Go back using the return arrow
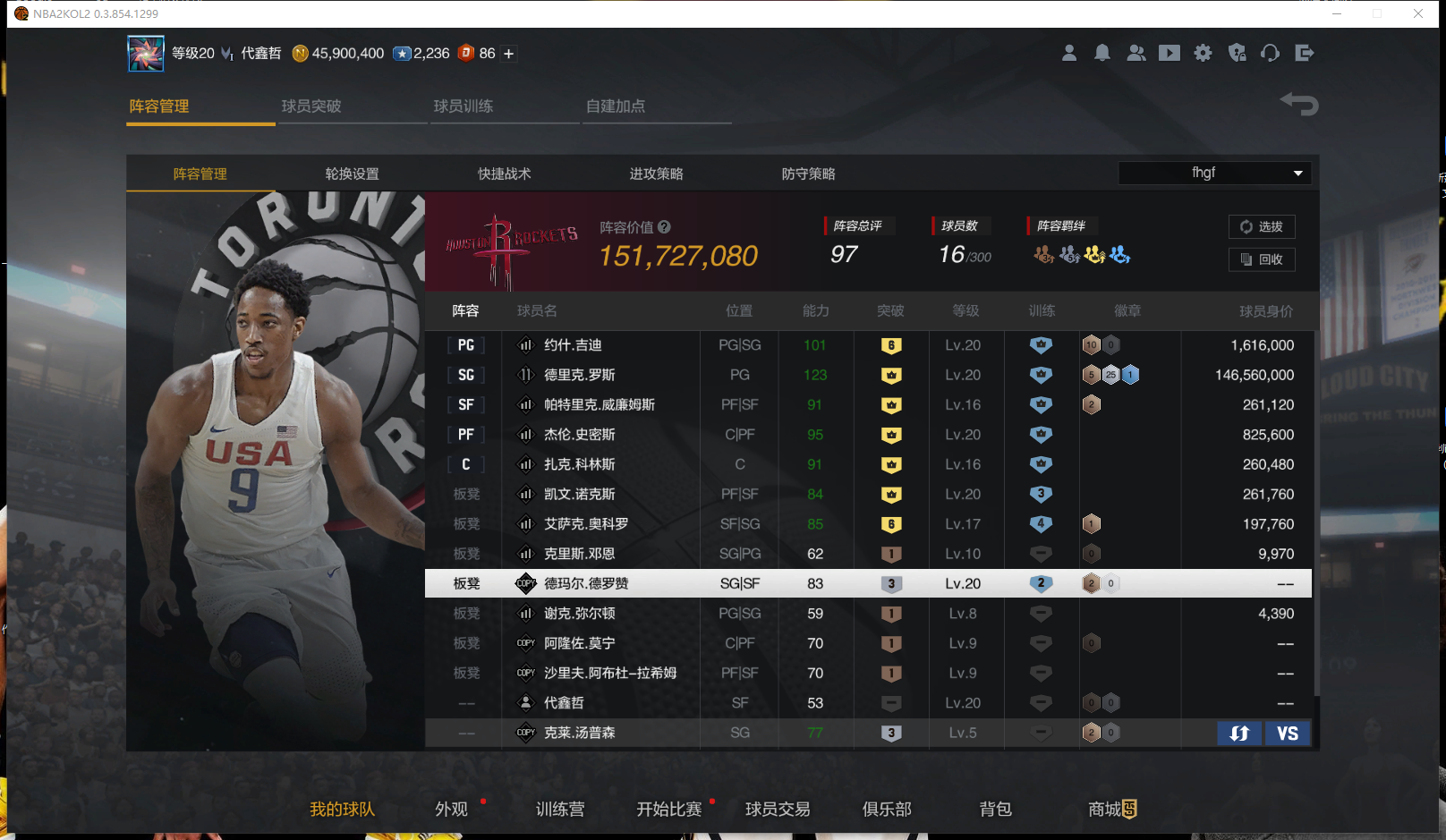The height and width of the screenshot is (840, 1446). (1299, 105)
